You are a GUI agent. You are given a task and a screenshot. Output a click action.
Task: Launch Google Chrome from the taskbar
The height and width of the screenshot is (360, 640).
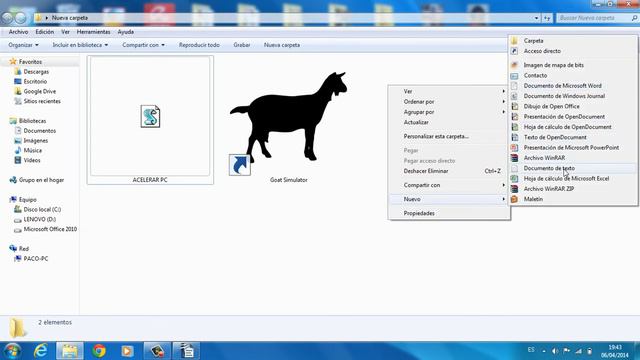[x=99, y=351]
